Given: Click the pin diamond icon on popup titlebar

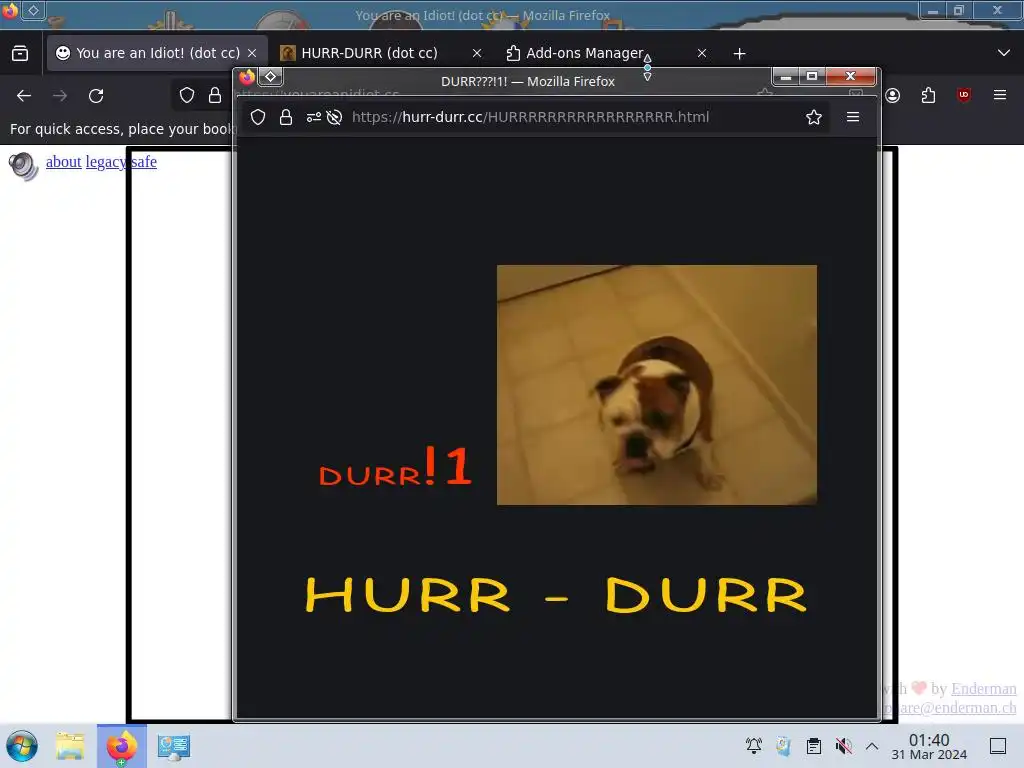Looking at the screenshot, I should point(270,77).
